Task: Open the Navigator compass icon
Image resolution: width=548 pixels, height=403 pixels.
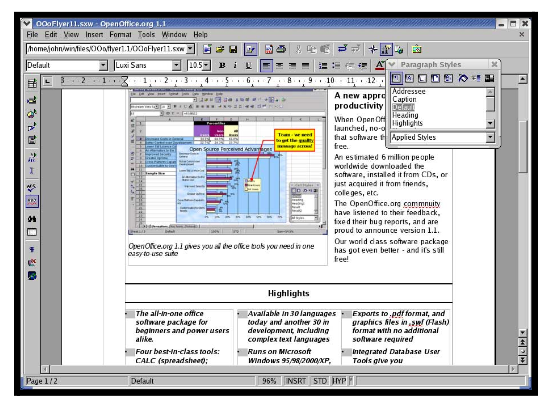Action: (373, 49)
